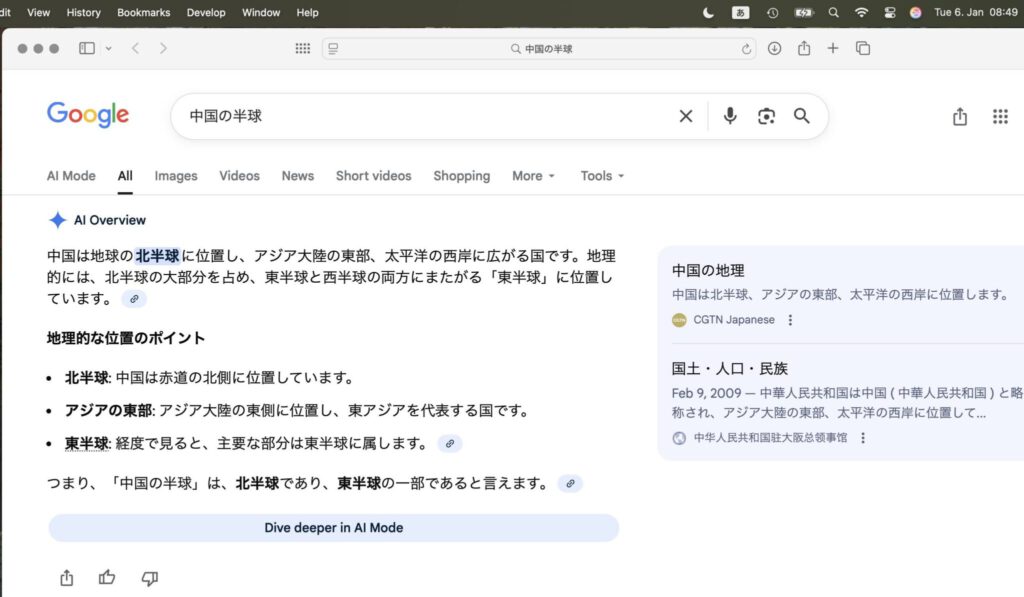Click the magnifying glass search button
Image resolution: width=1024 pixels, height=597 pixels.
click(802, 116)
